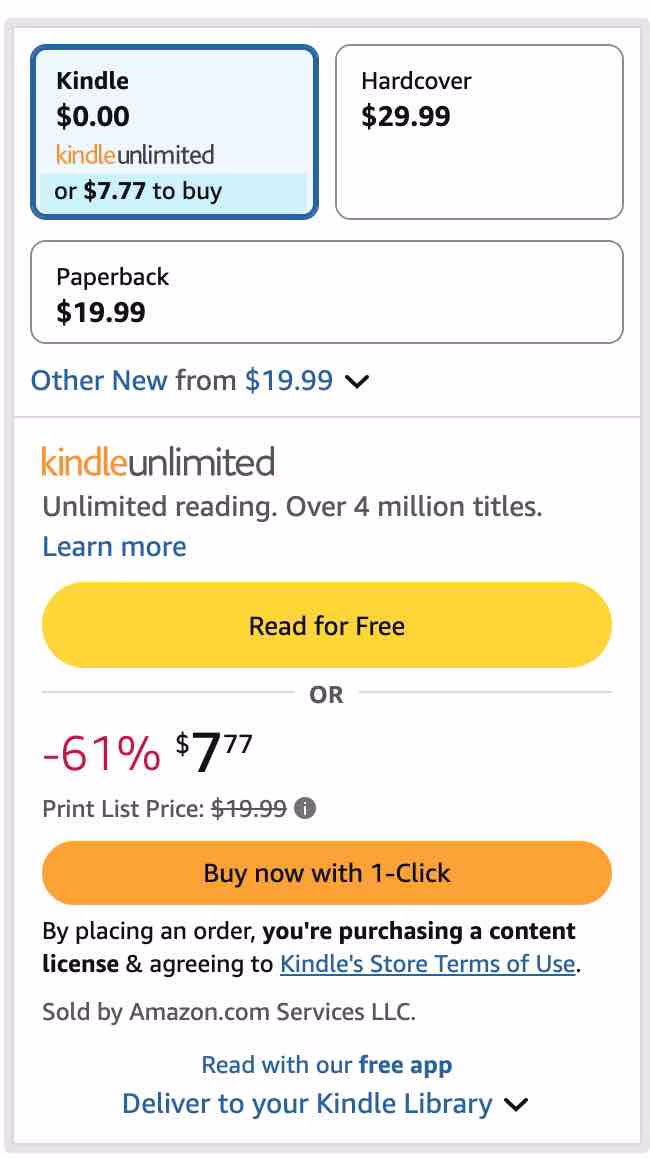Open the Deliver to your Kindle Library text

pyautogui.click(x=307, y=1104)
